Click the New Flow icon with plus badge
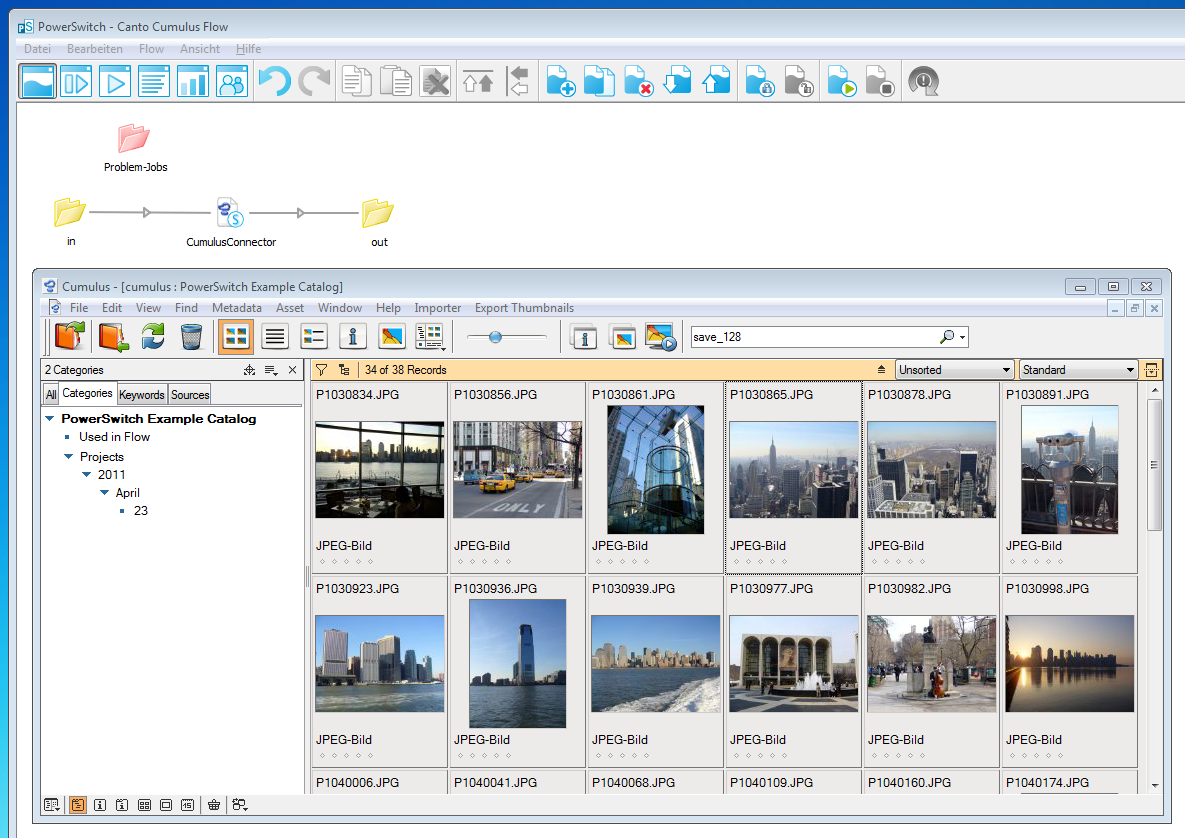 coord(560,82)
